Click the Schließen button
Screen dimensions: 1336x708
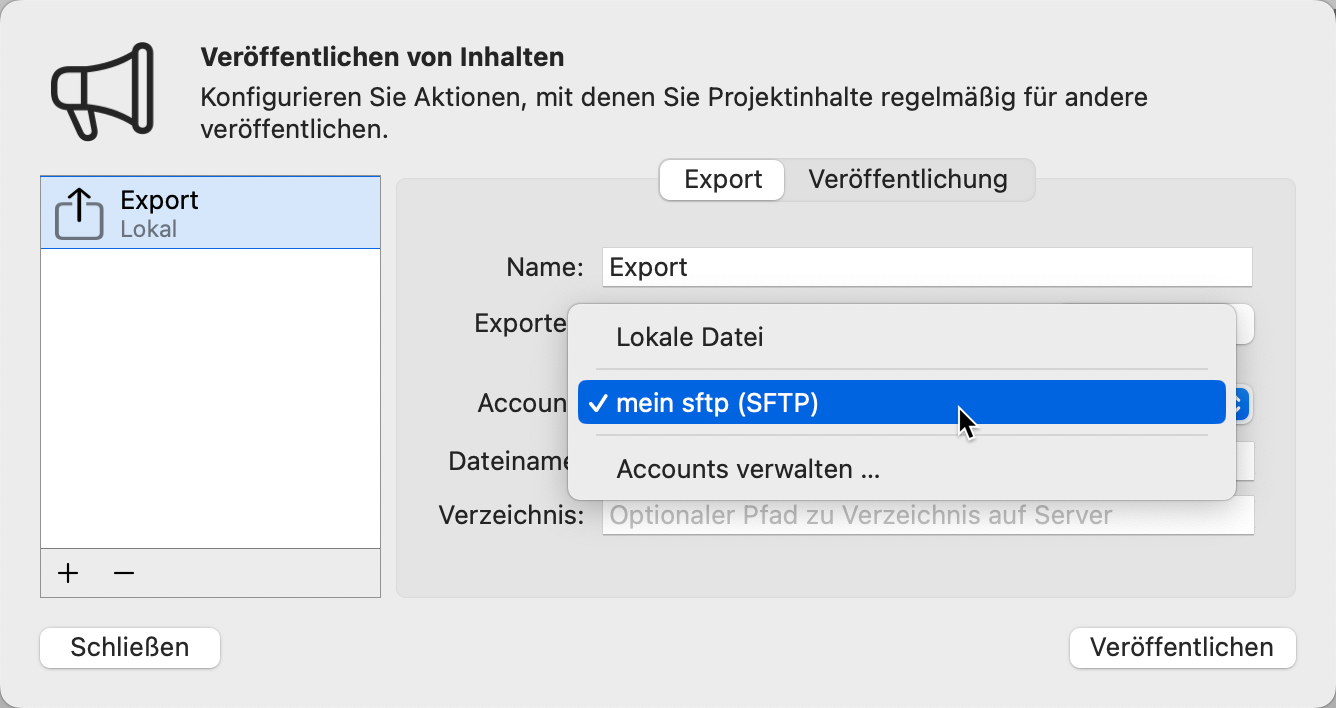(129, 647)
